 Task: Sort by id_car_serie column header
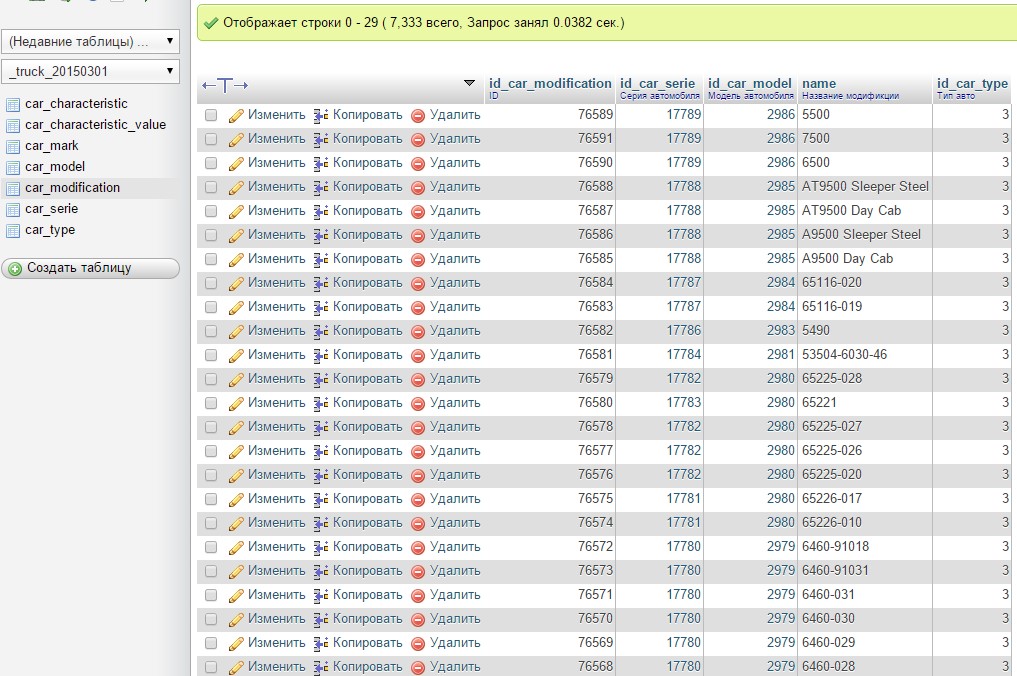(657, 84)
